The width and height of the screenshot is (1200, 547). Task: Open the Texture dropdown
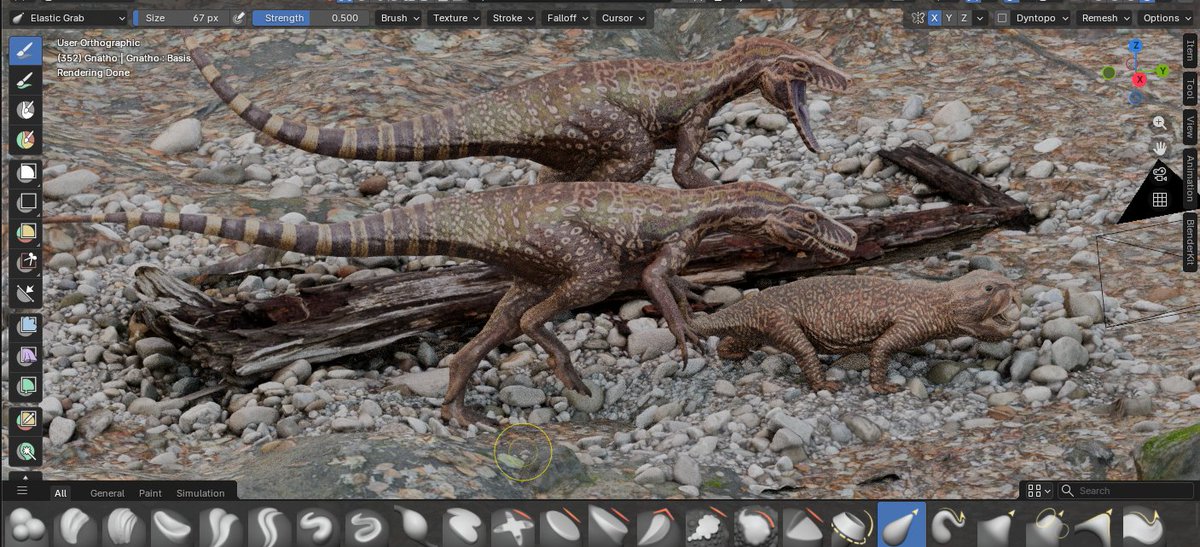point(456,18)
